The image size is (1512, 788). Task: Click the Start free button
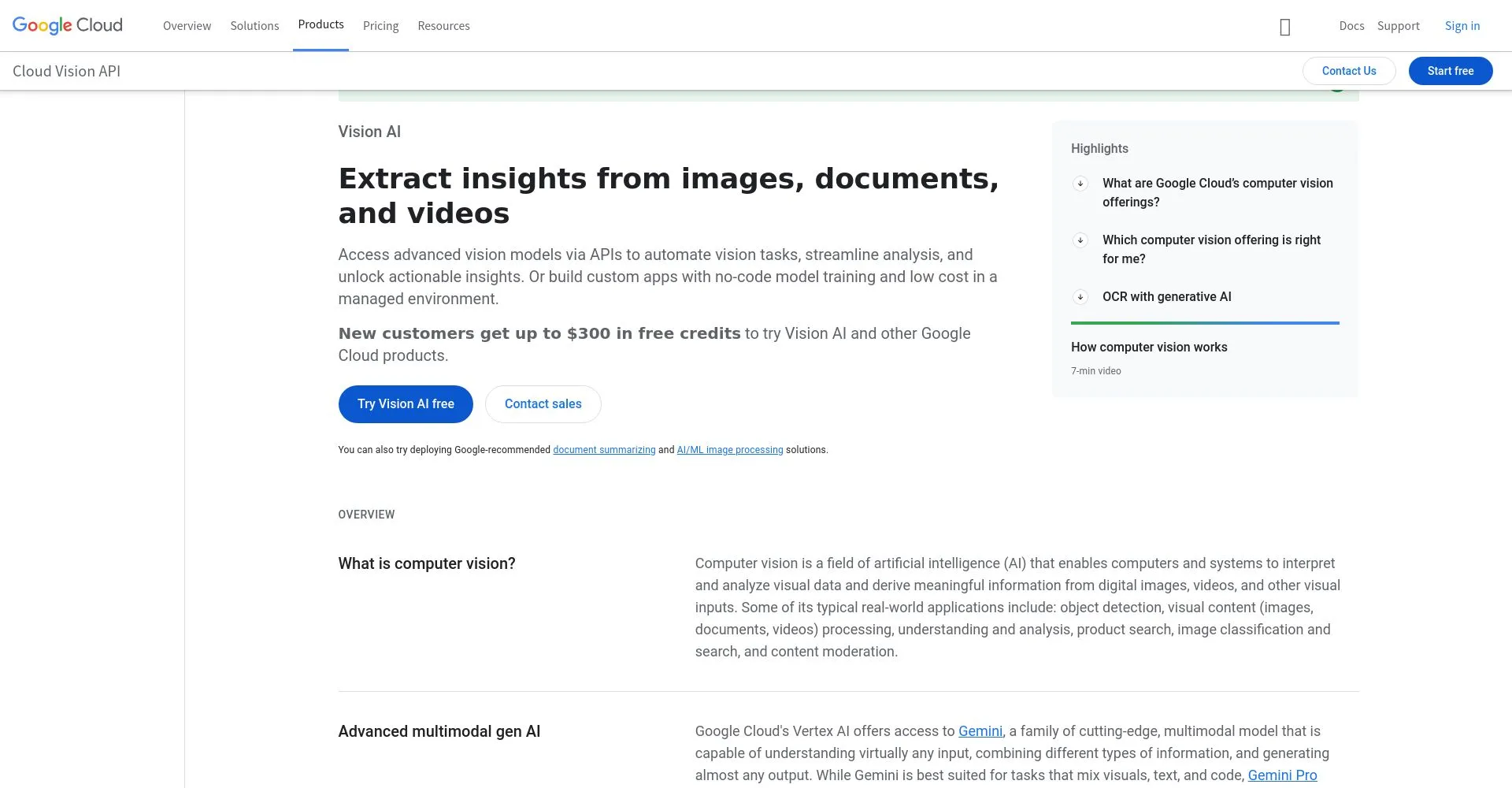1451,71
